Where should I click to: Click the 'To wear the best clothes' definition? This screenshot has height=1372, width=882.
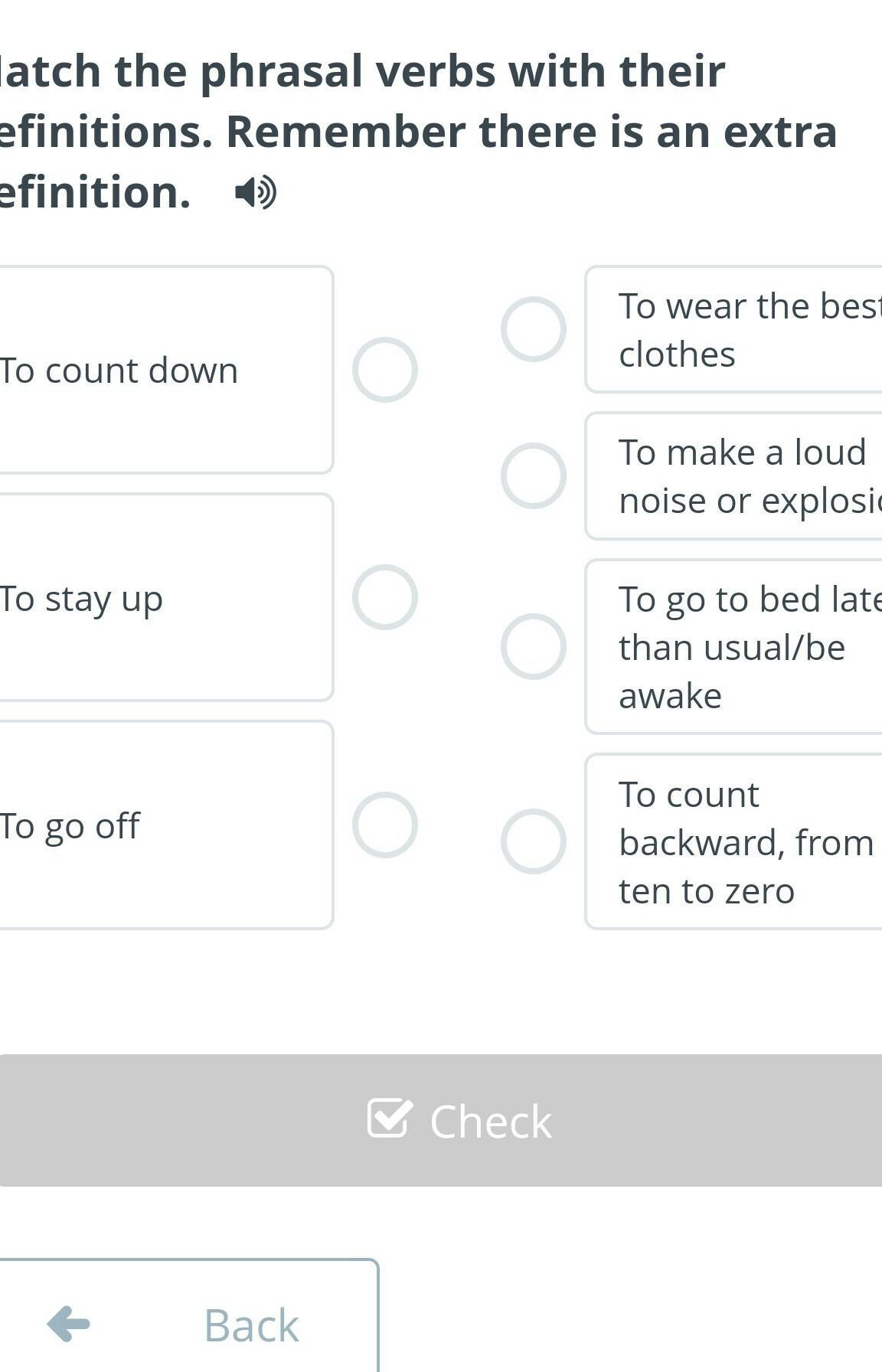pos(733,329)
